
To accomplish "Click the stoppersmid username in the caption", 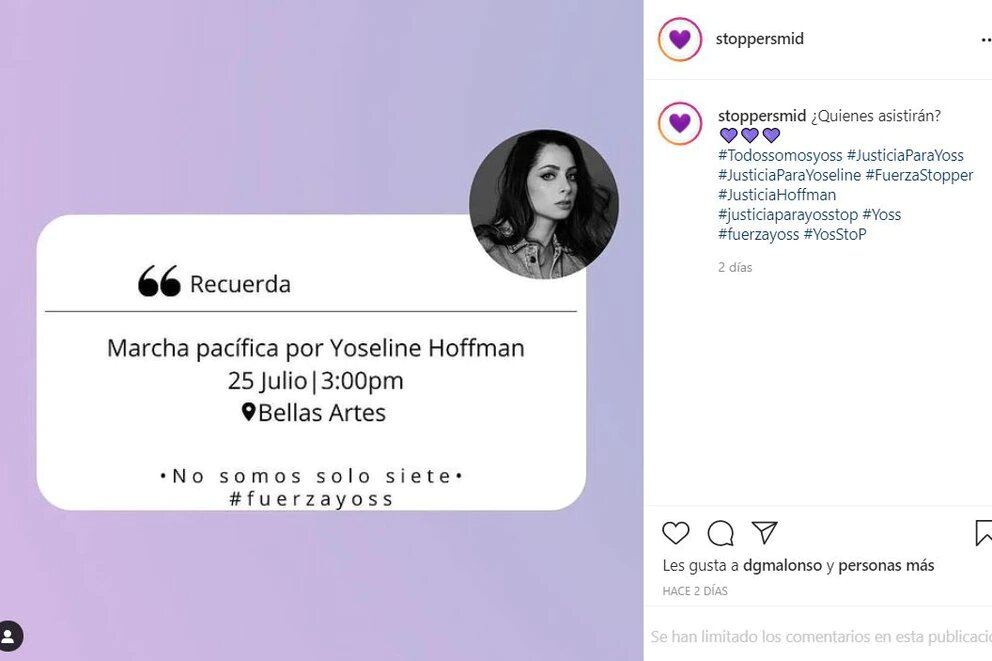I will 762,116.
